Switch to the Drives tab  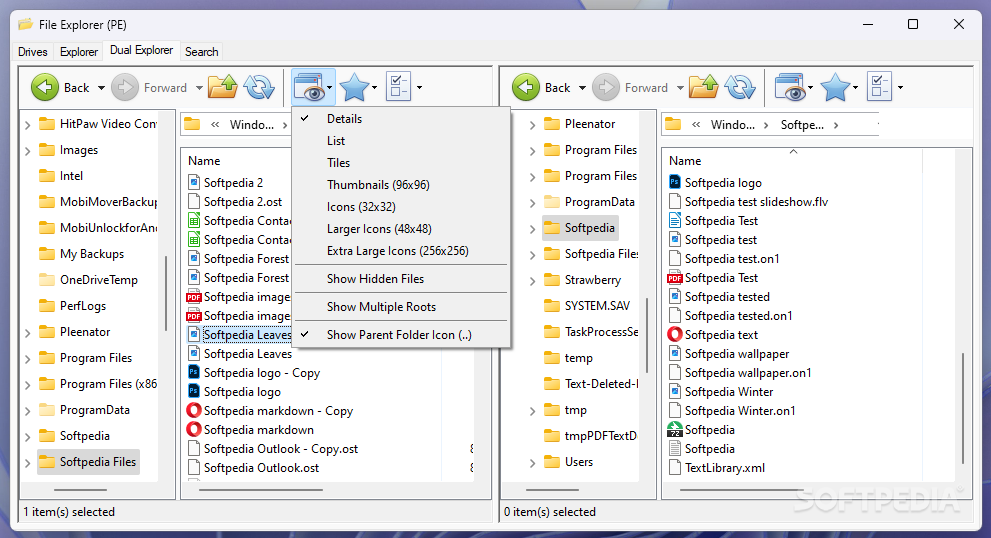click(33, 52)
